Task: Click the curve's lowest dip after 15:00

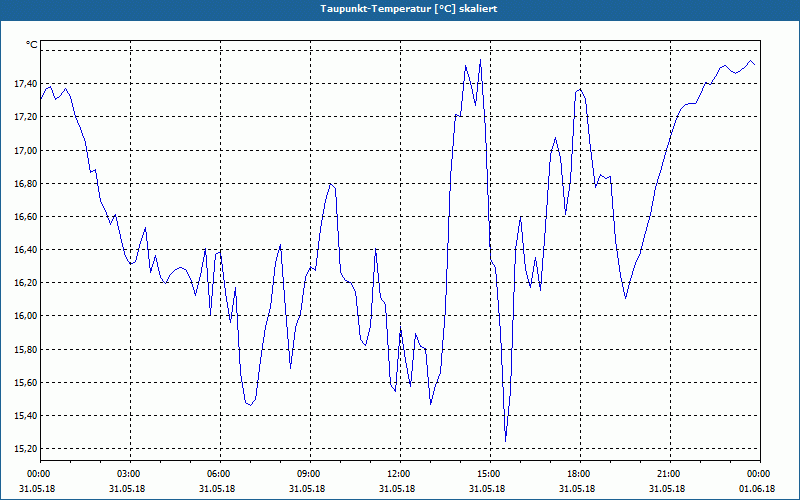Action: [505, 441]
